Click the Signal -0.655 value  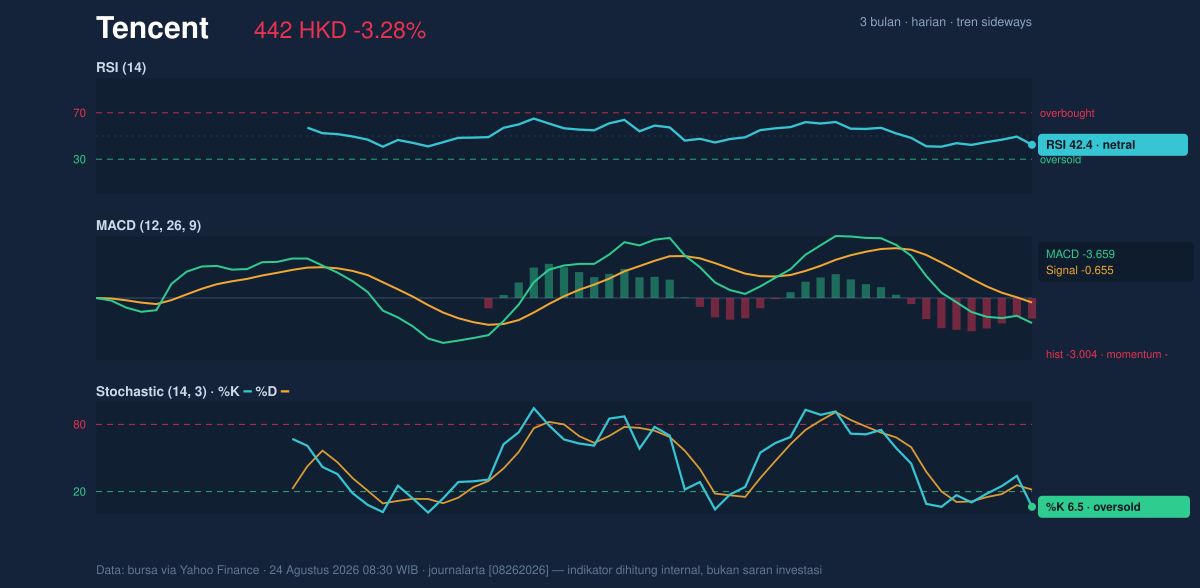1080,270
